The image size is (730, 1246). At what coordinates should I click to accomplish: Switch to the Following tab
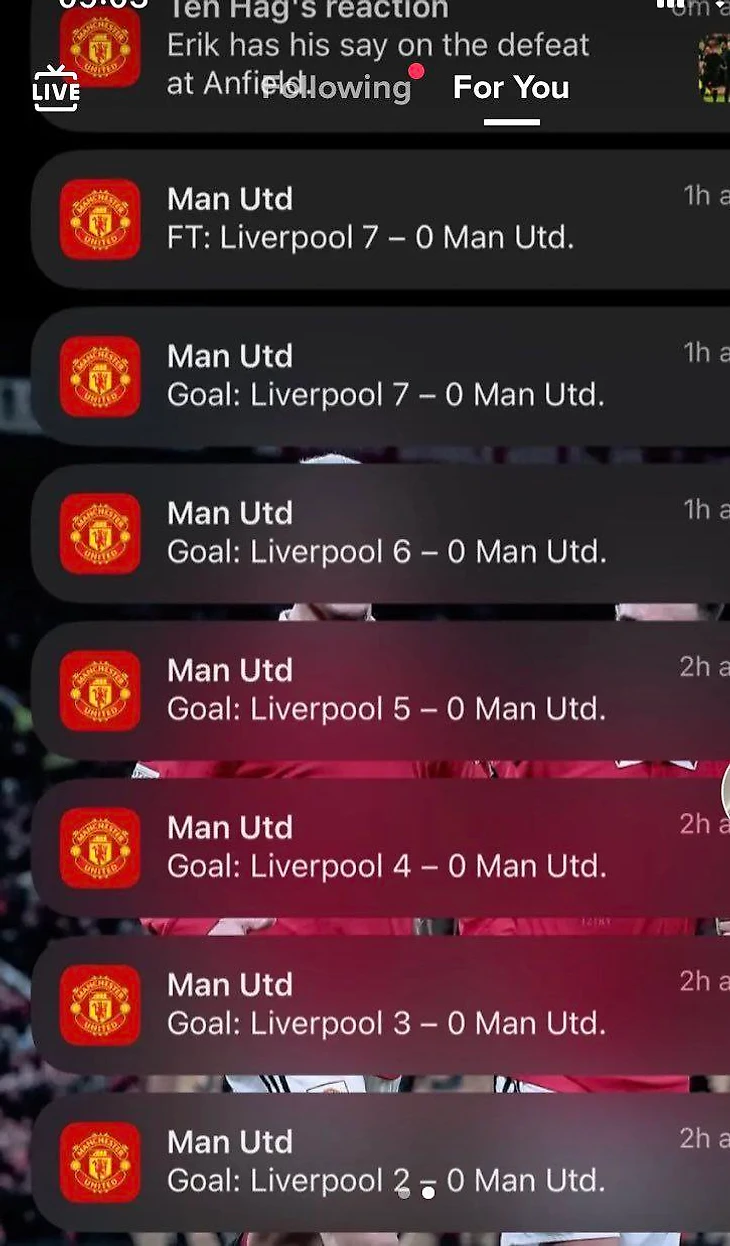coord(337,87)
